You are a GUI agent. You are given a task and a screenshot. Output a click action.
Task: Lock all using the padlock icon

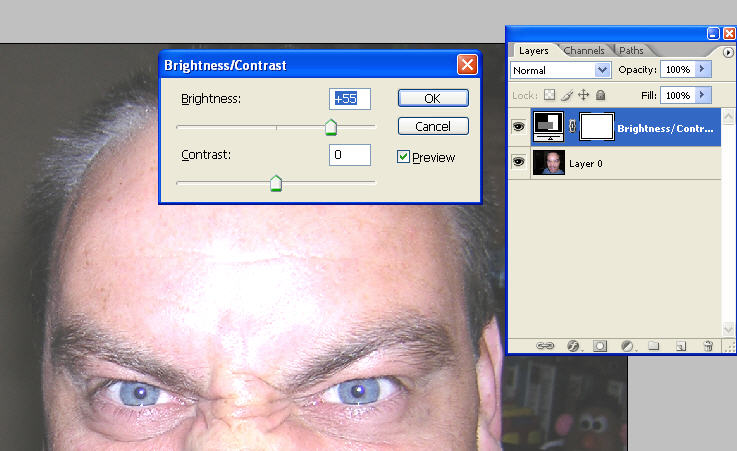tap(600, 95)
